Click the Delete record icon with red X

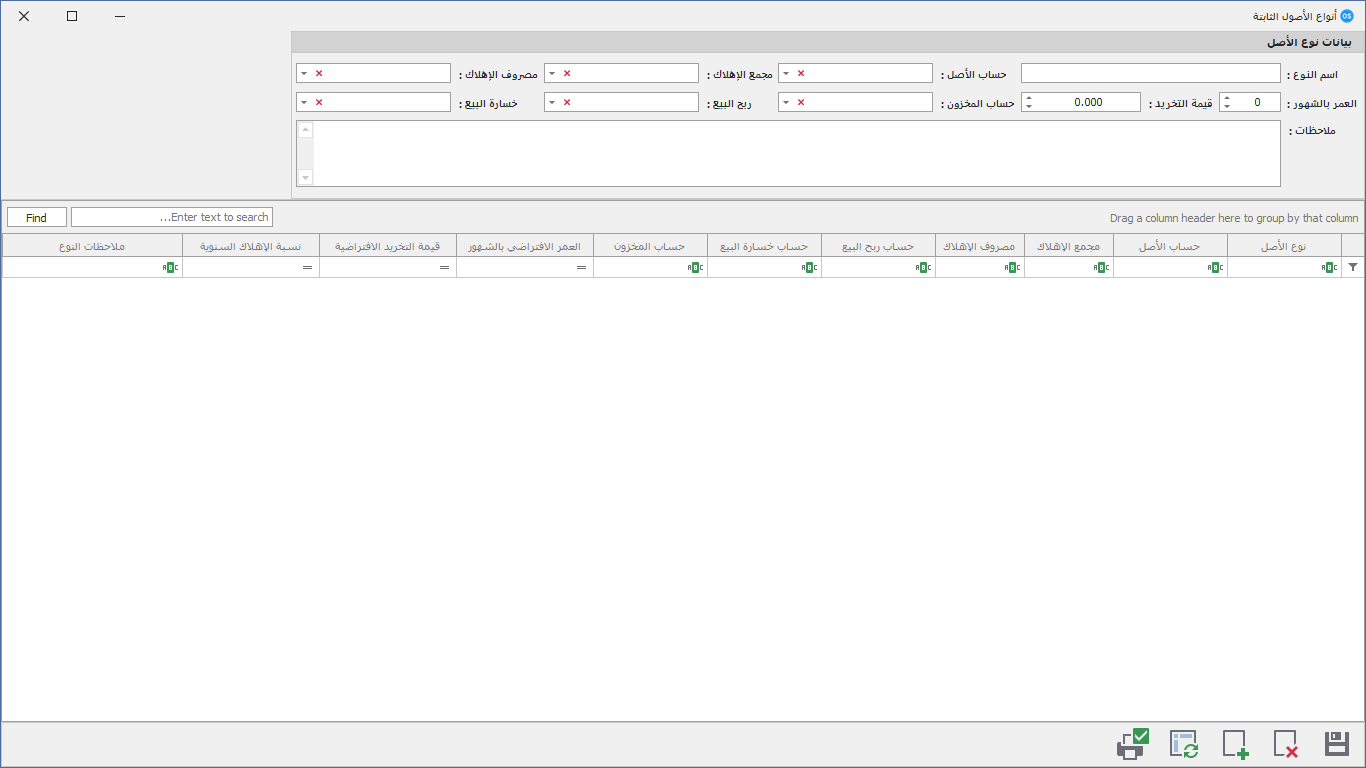point(1286,744)
